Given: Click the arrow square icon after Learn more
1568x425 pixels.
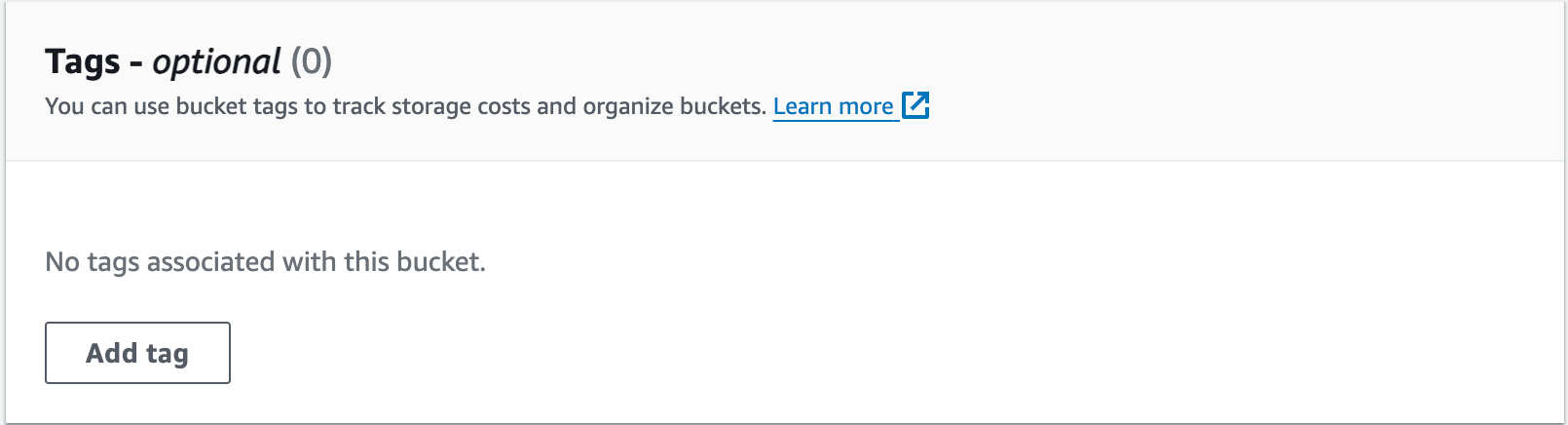Looking at the screenshot, I should pos(915,105).
